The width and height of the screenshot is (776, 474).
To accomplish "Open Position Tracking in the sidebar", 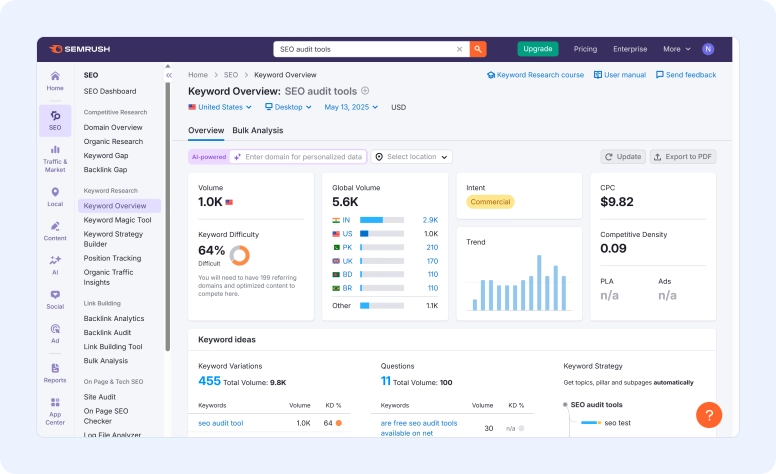I will pos(112,258).
